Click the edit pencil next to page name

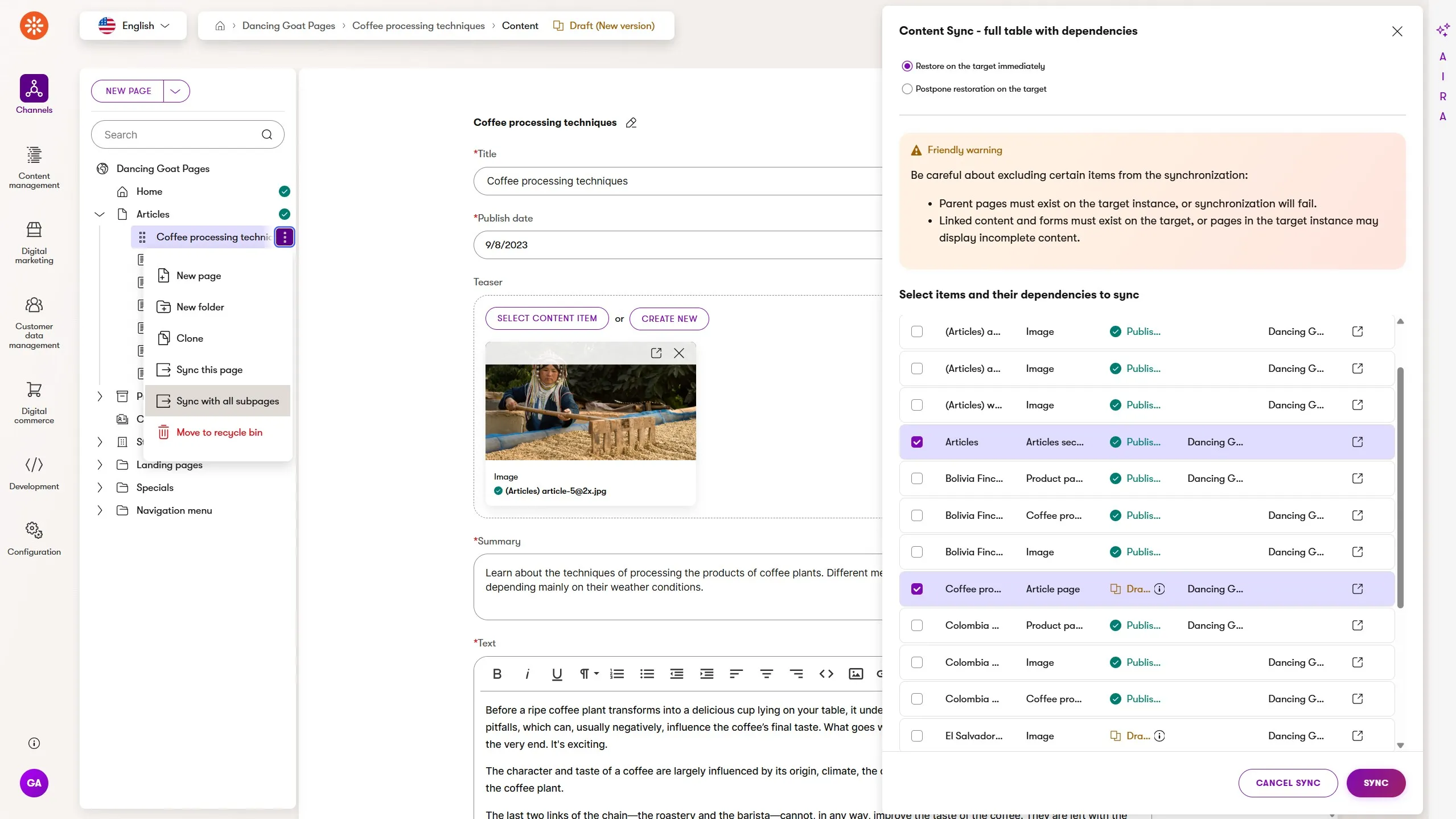coord(631,122)
